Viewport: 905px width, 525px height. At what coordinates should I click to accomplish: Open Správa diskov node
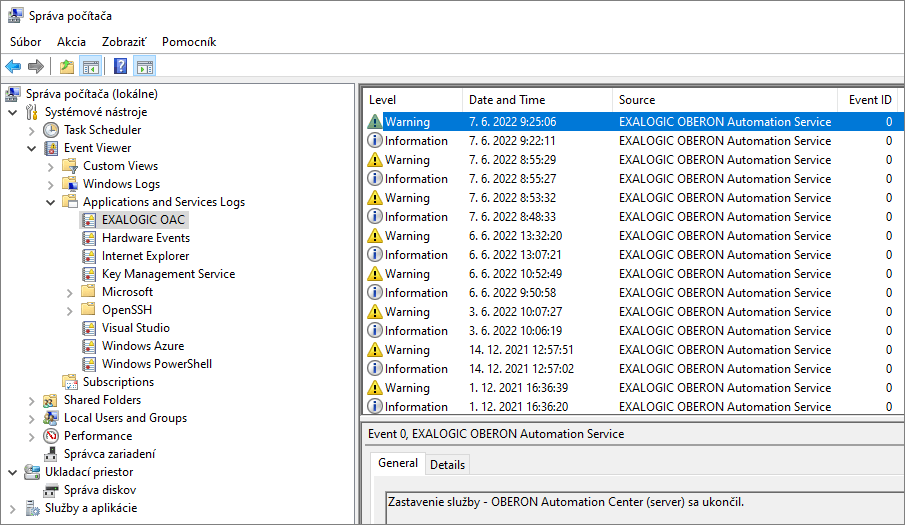(x=100, y=490)
